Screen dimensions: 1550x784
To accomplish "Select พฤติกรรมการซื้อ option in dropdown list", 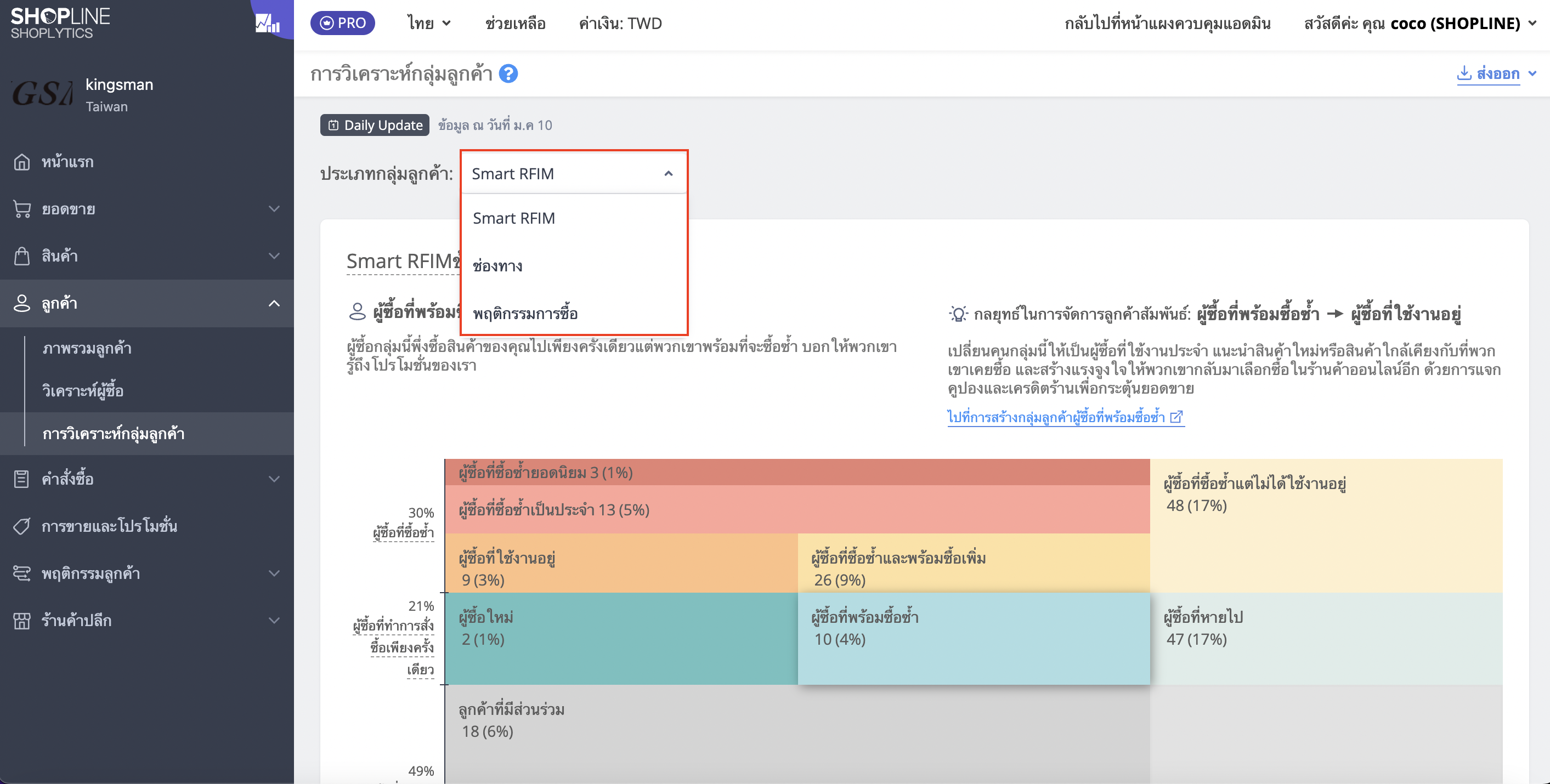I will pyautogui.click(x=573, y=314).
